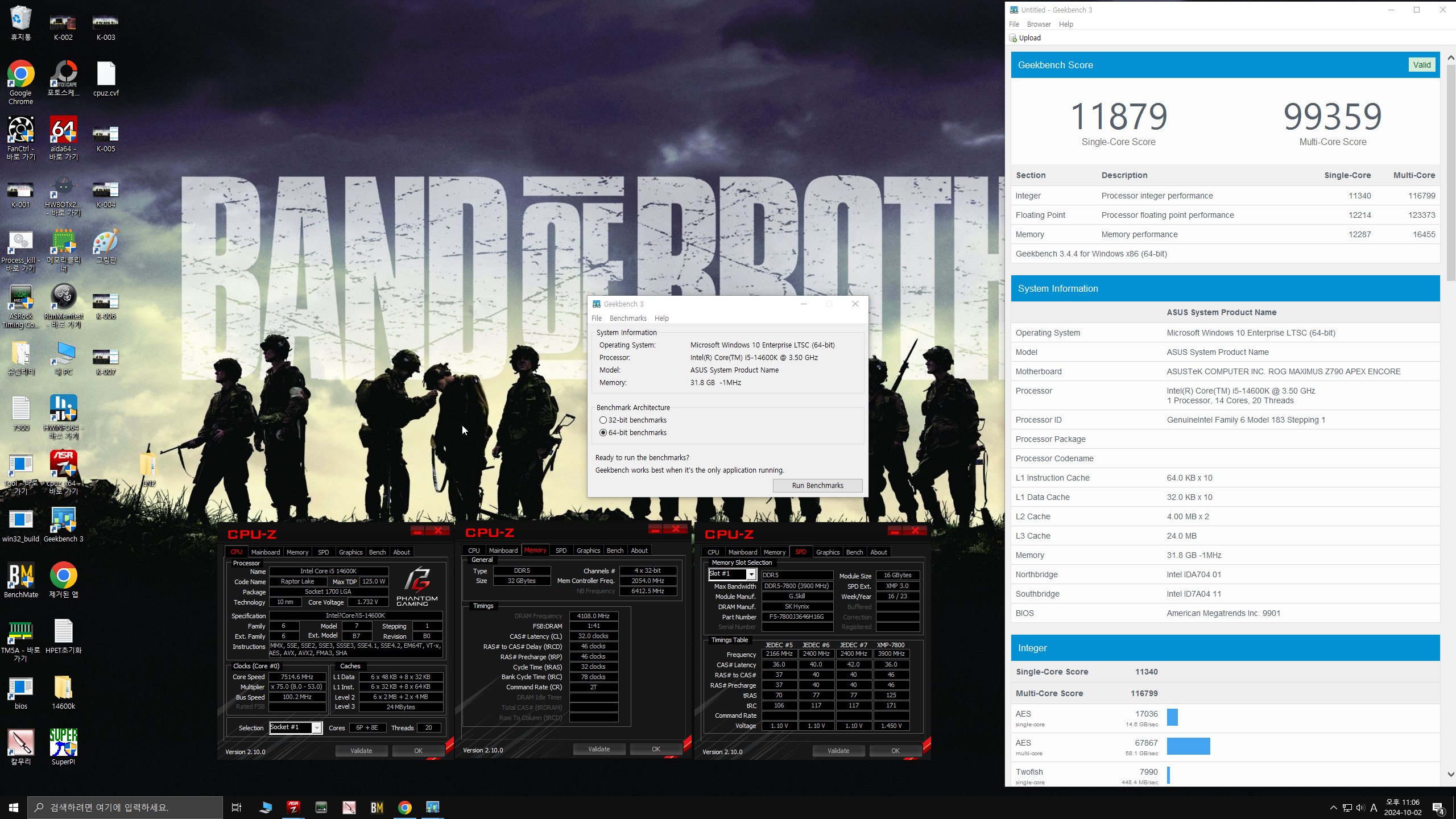Open the 그림판 Paint desktop icon
This screenshot has width=1456, height=819.
pyautogui.click(x=106, y=246)
